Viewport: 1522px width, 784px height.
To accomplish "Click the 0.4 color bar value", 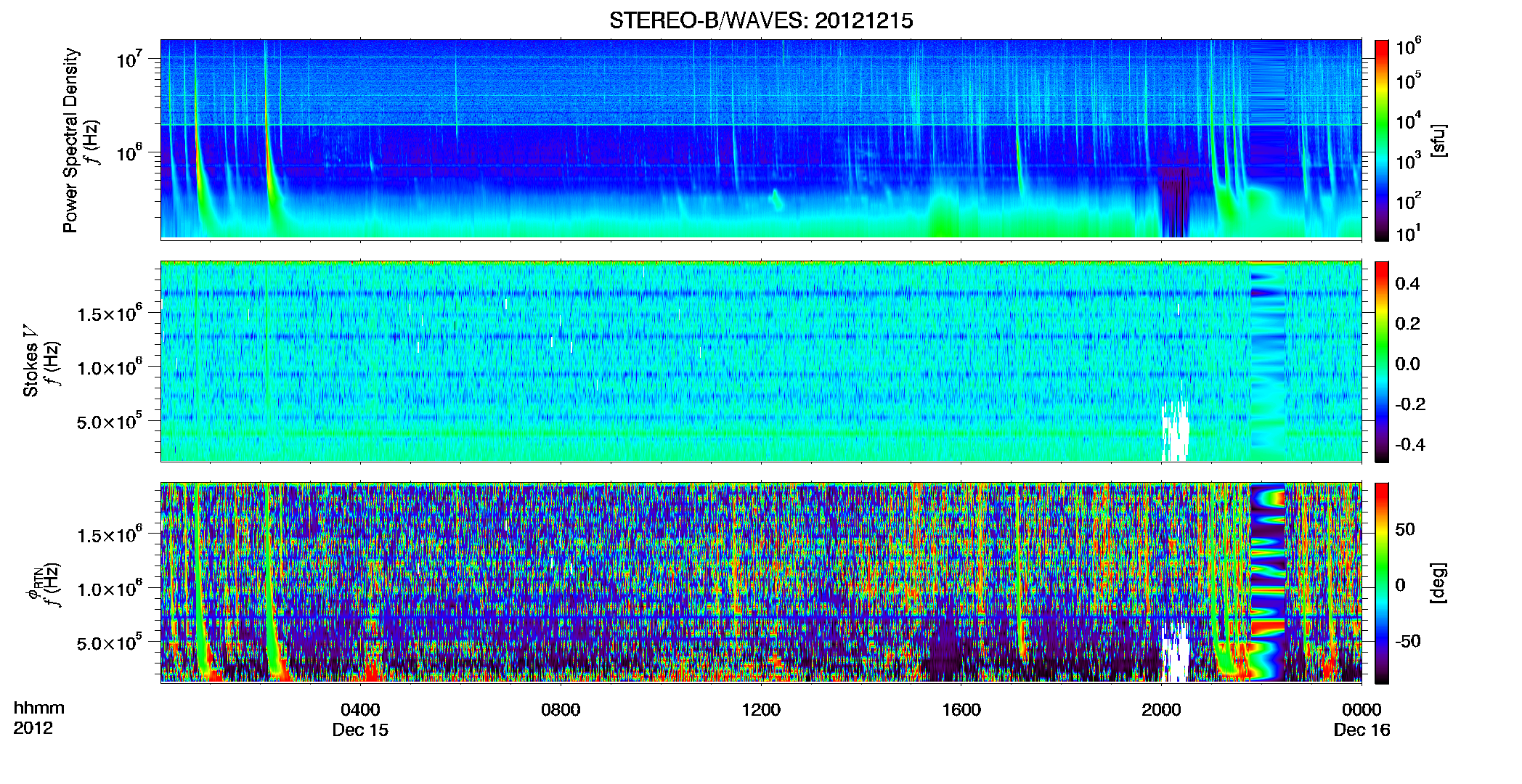I will [1407, 284].
